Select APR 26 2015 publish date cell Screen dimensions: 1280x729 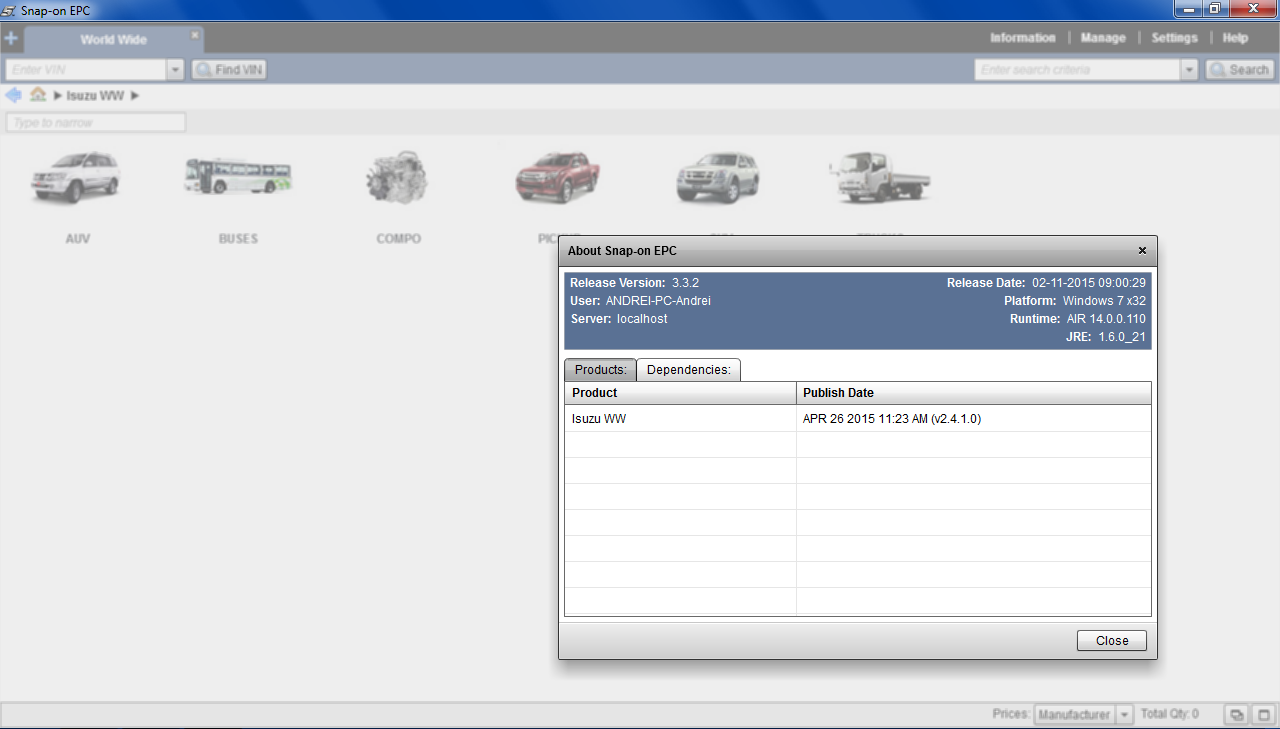pos(974,419)
